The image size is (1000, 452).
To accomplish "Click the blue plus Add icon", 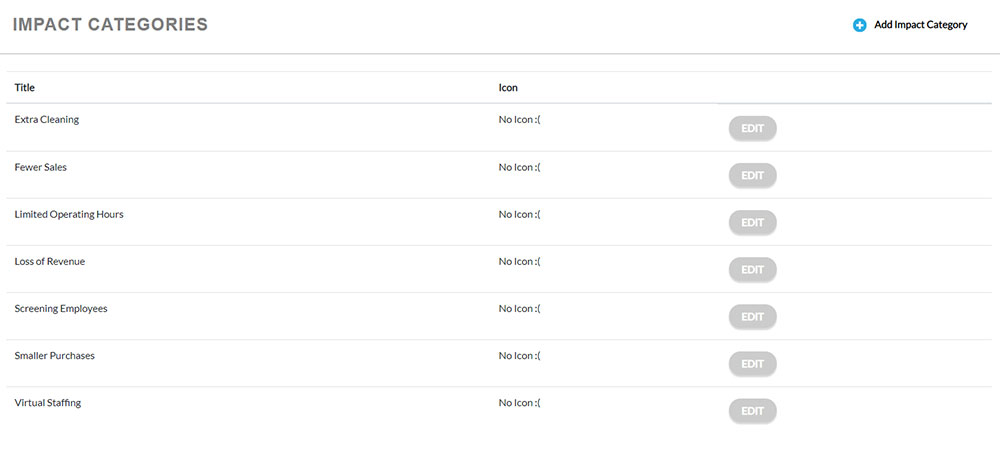I will (860, 25).
